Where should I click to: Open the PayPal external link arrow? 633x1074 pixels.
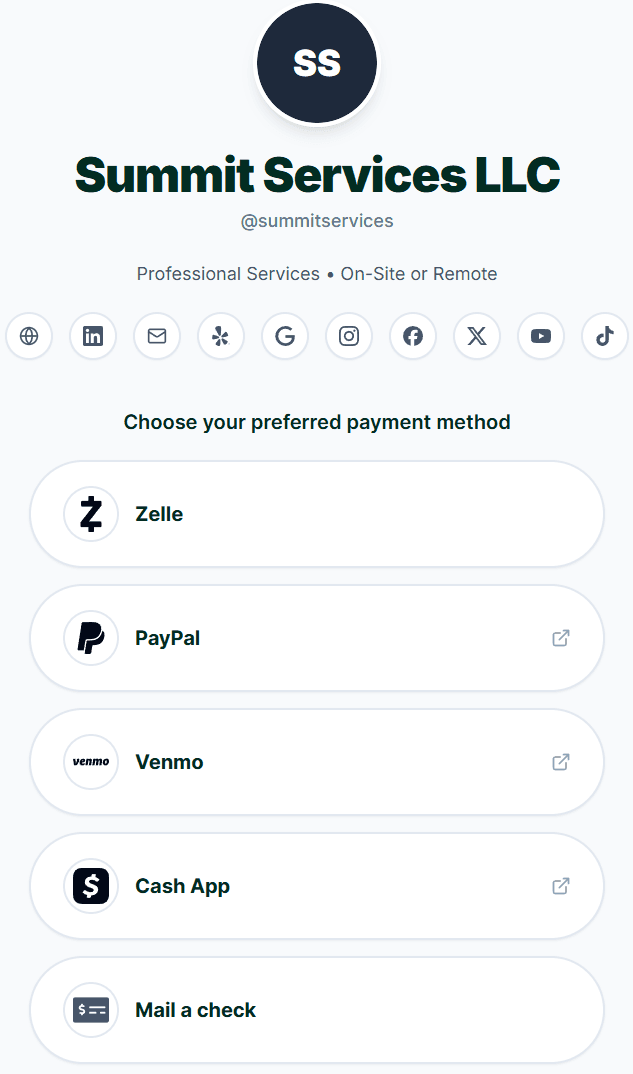click(x=560, y=637)
